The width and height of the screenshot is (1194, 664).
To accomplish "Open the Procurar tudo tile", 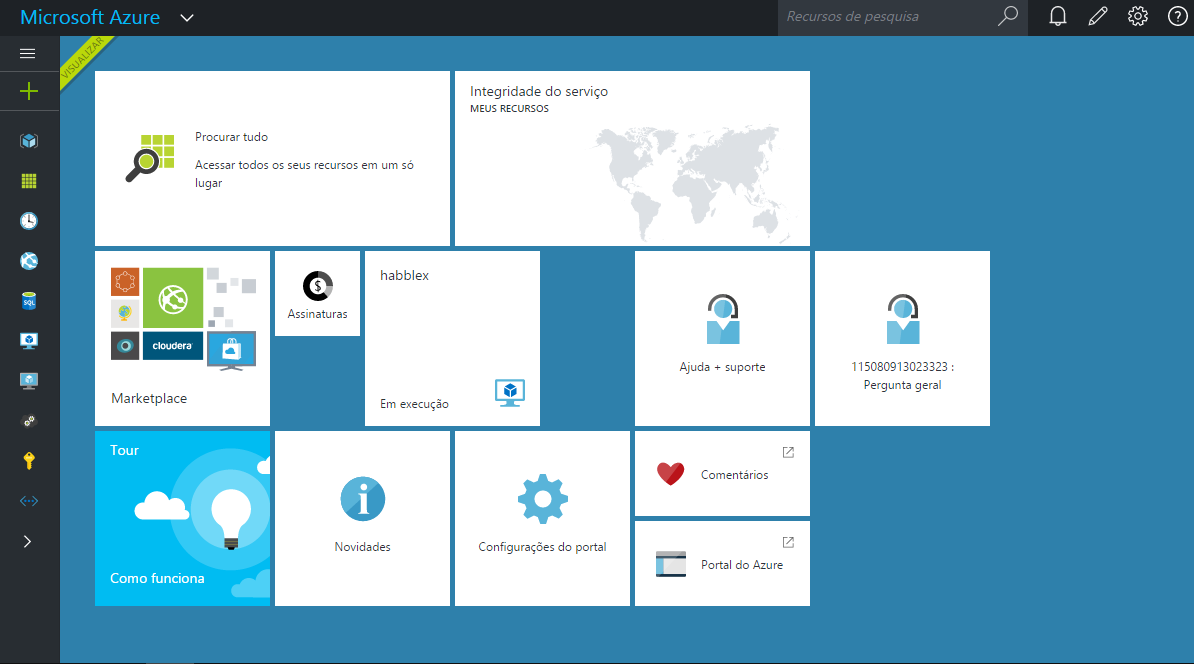I will 273,158.
